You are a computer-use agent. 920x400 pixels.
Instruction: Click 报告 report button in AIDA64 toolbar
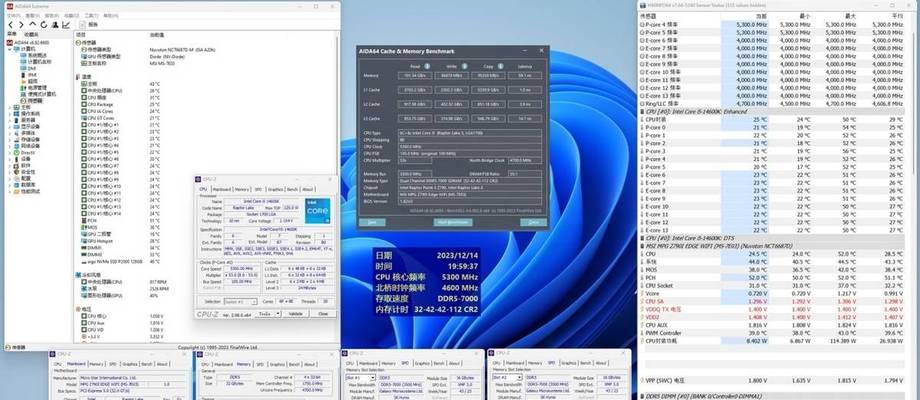click(88, 25)
